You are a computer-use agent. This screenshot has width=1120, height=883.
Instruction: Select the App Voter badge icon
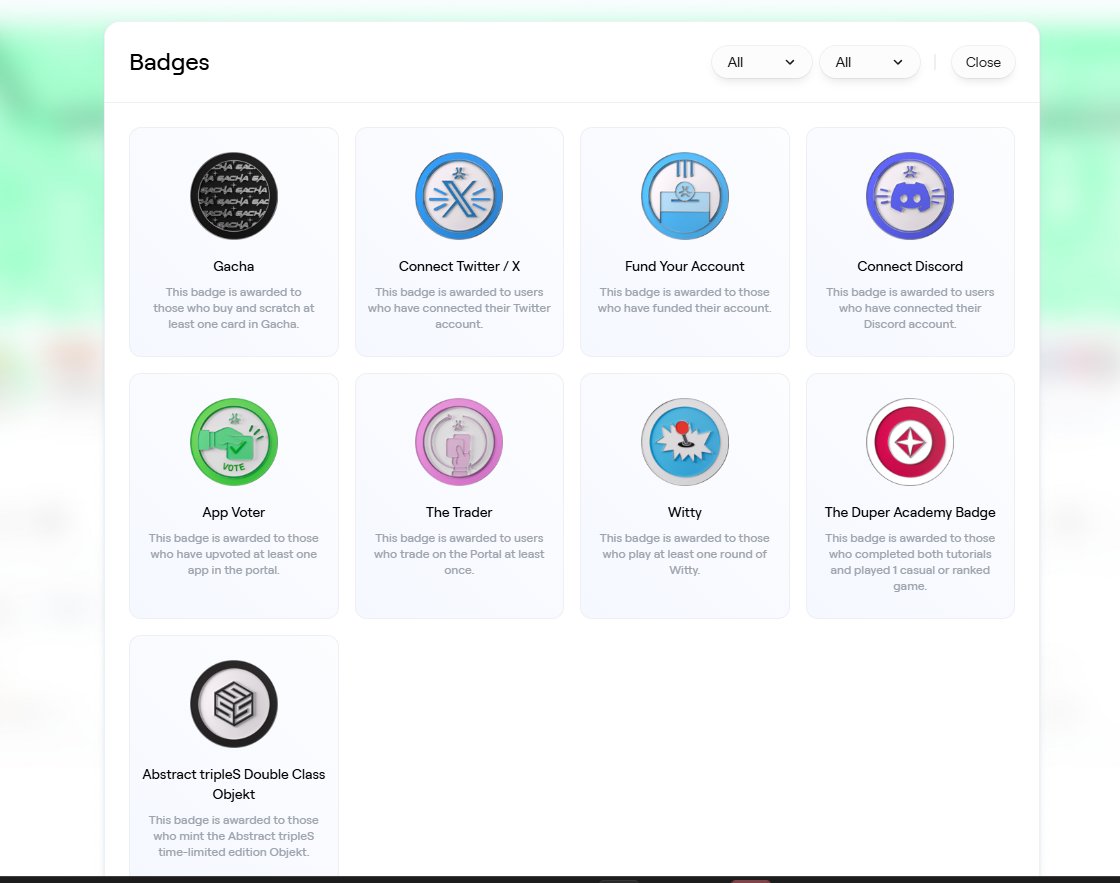(234, 442)
